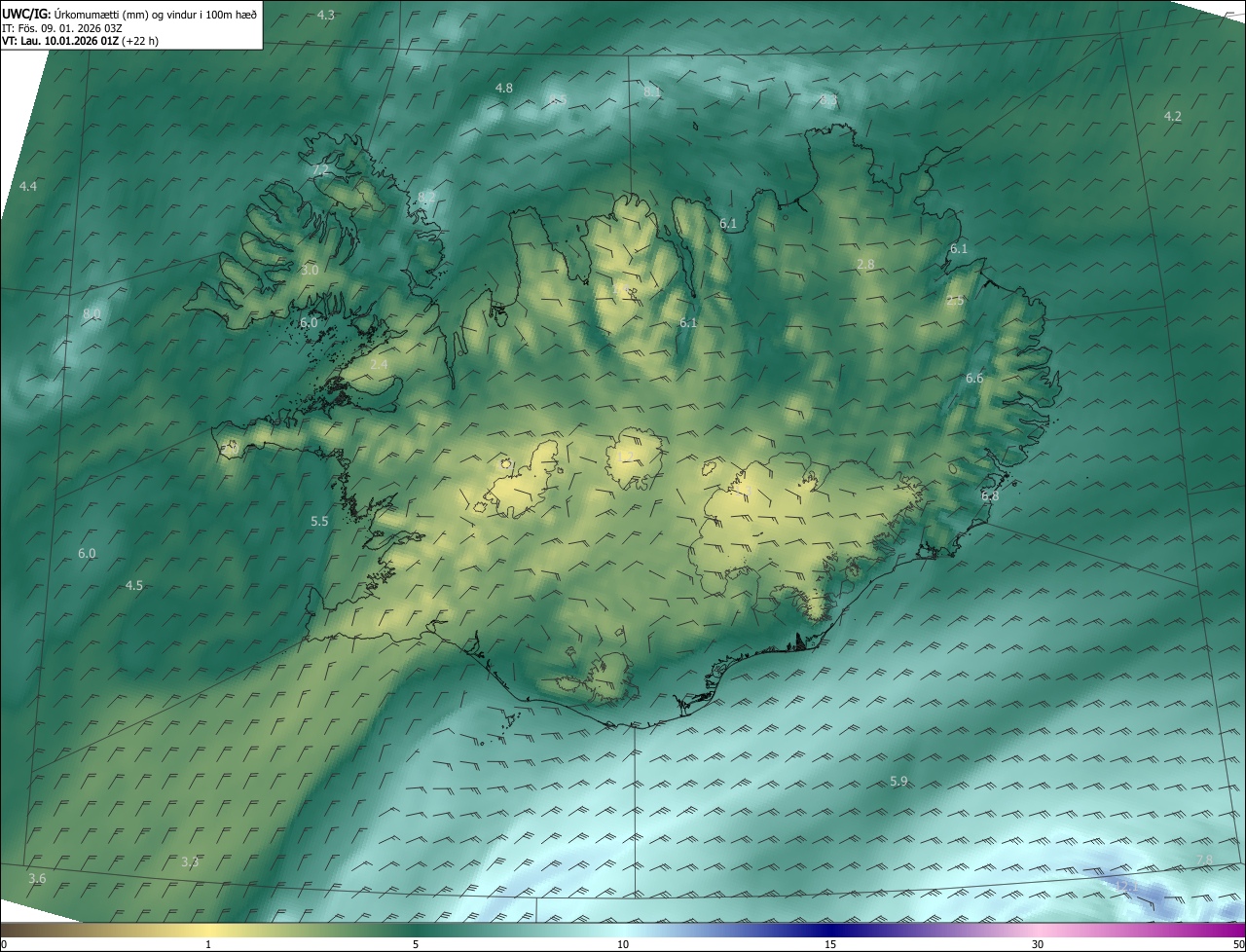The width and height of the screenshot is (1246, 952).
Task: Click the 4.3 value at the top of the map
Action: click(x=326, y=15)
